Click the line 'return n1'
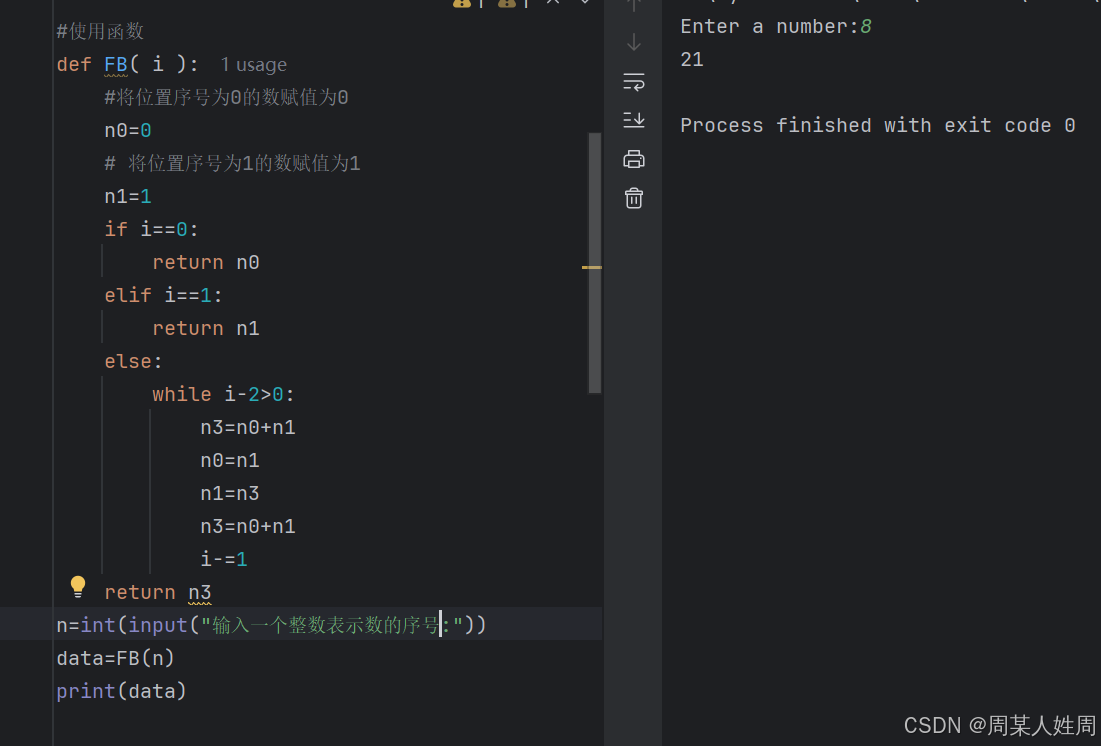The image size is (1101, 746). [206, 329]
